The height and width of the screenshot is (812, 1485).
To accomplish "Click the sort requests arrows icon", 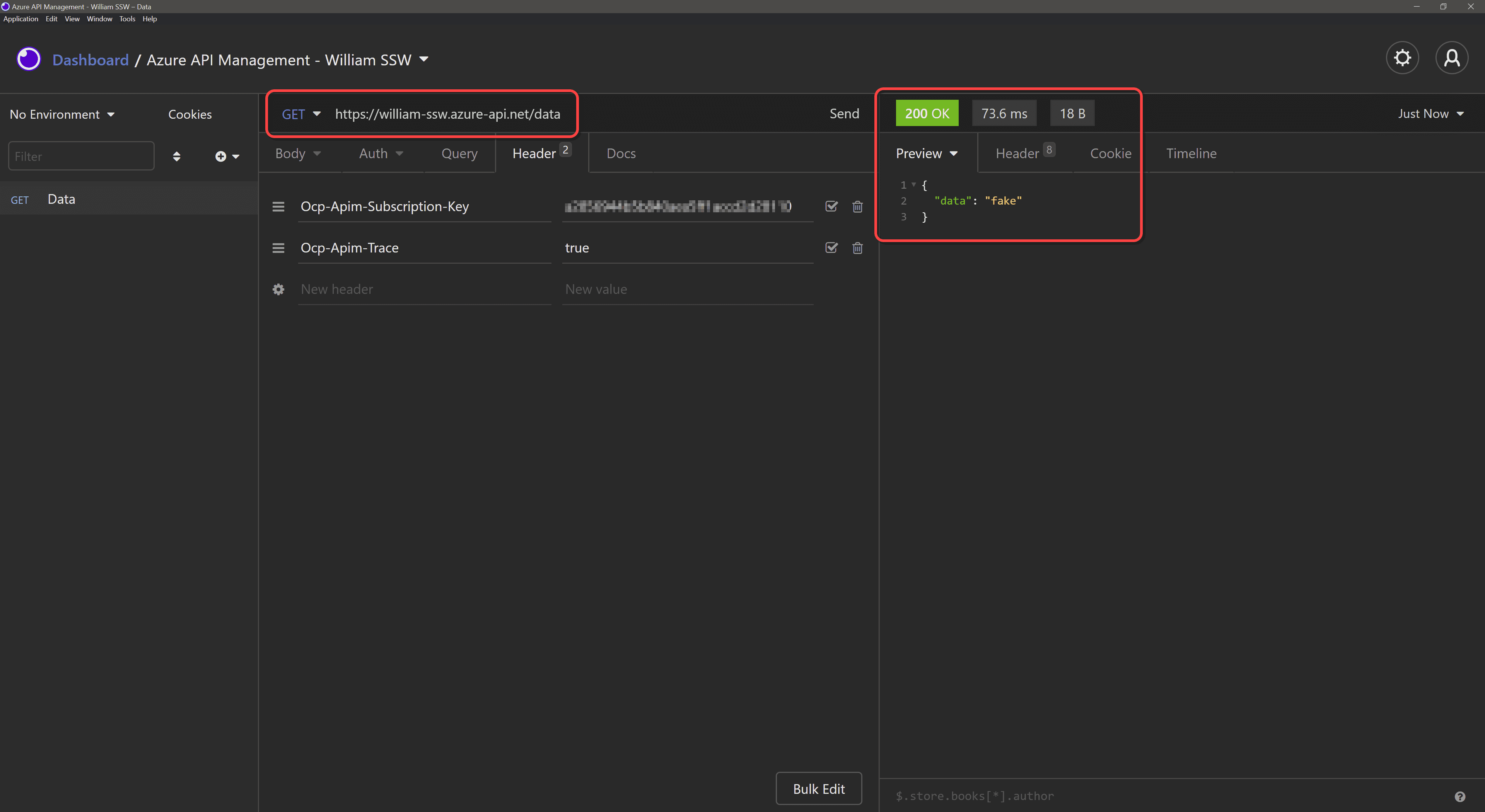I will coord(176,157).
